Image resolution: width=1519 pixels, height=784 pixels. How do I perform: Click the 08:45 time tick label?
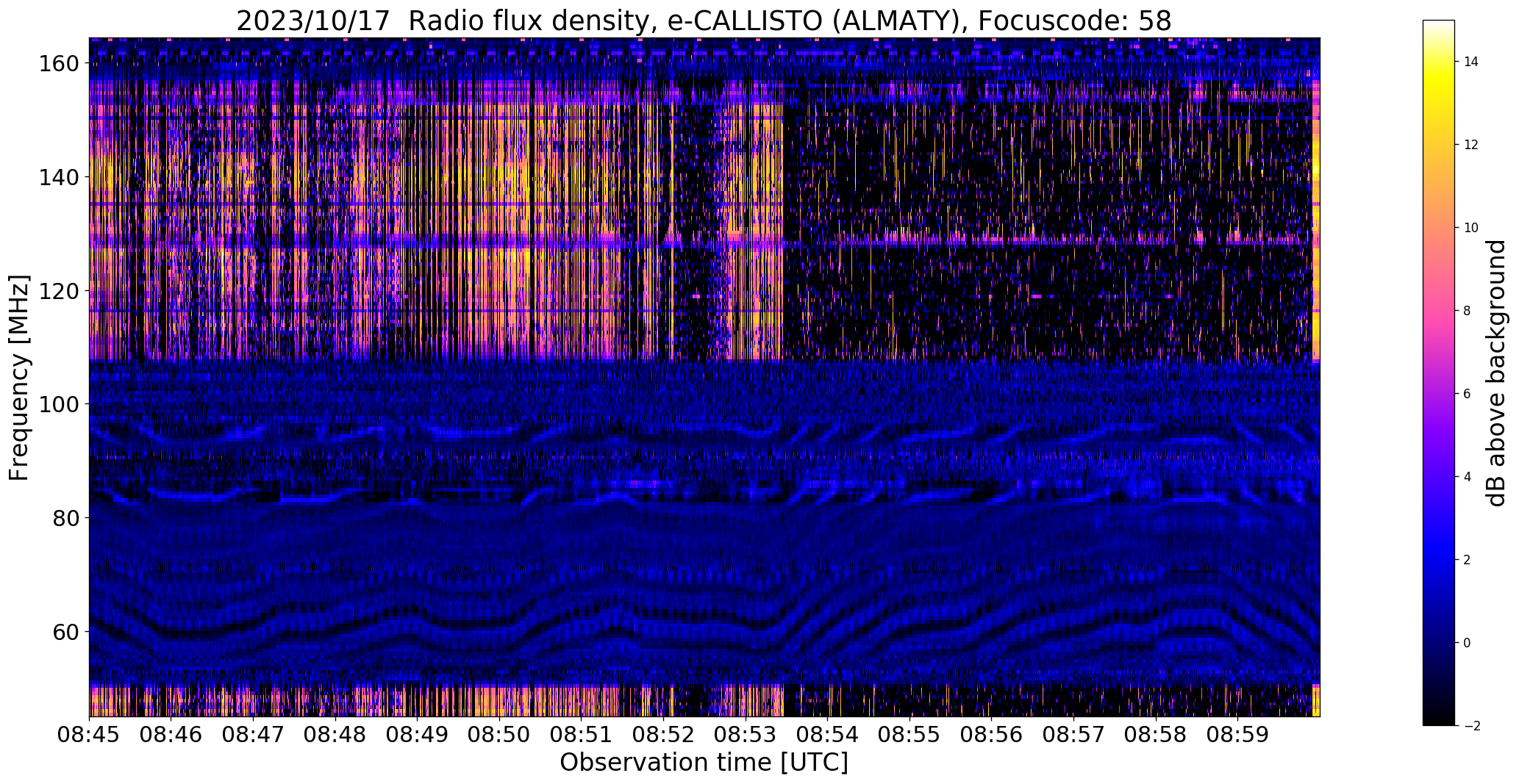pos(90,735)
